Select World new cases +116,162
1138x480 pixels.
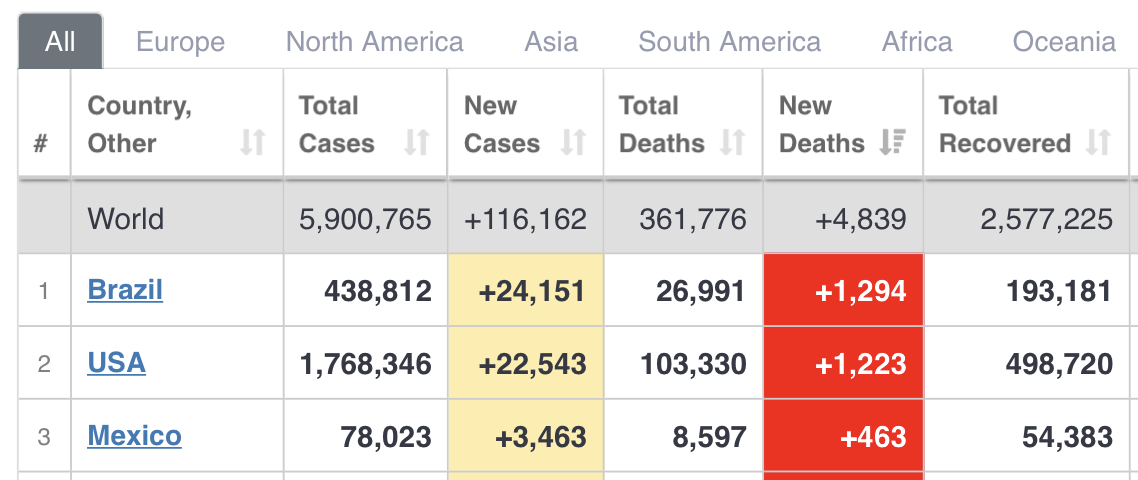click(525, 219)
